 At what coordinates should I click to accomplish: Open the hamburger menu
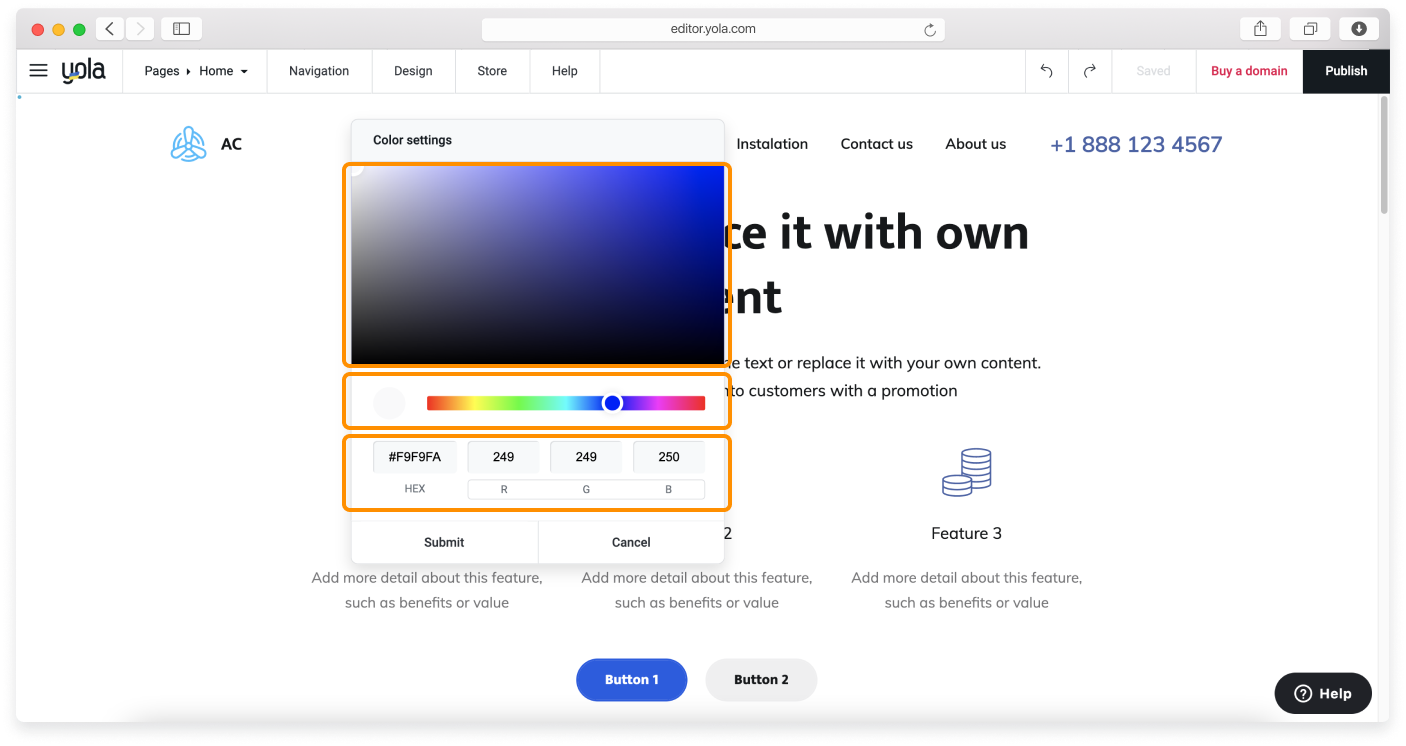pos(38,70)
